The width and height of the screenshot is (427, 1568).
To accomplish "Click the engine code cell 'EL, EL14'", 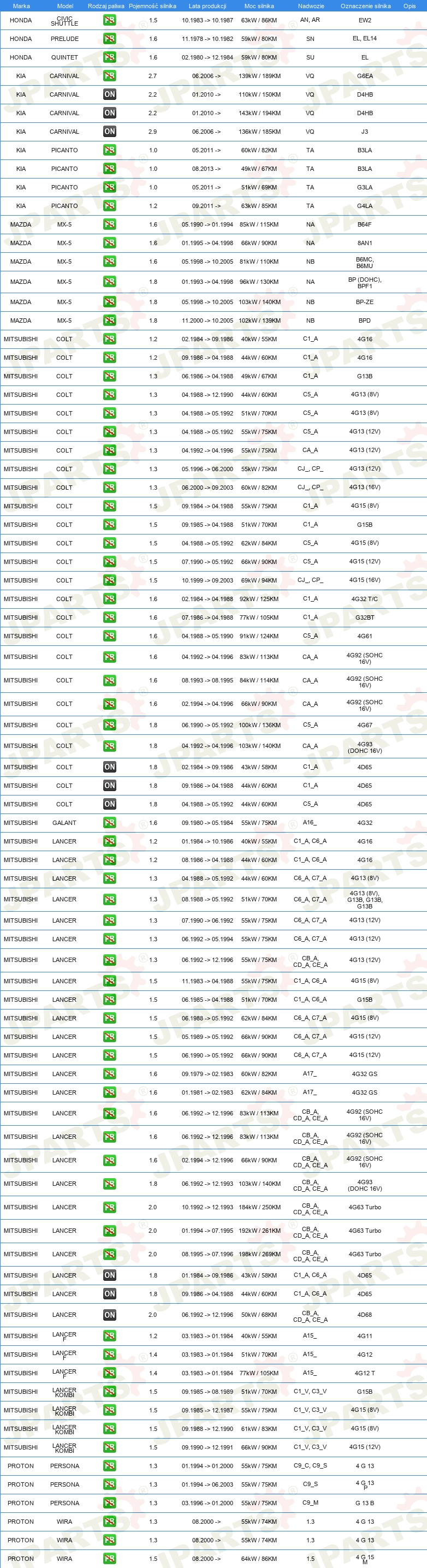I will click(365, 38).
